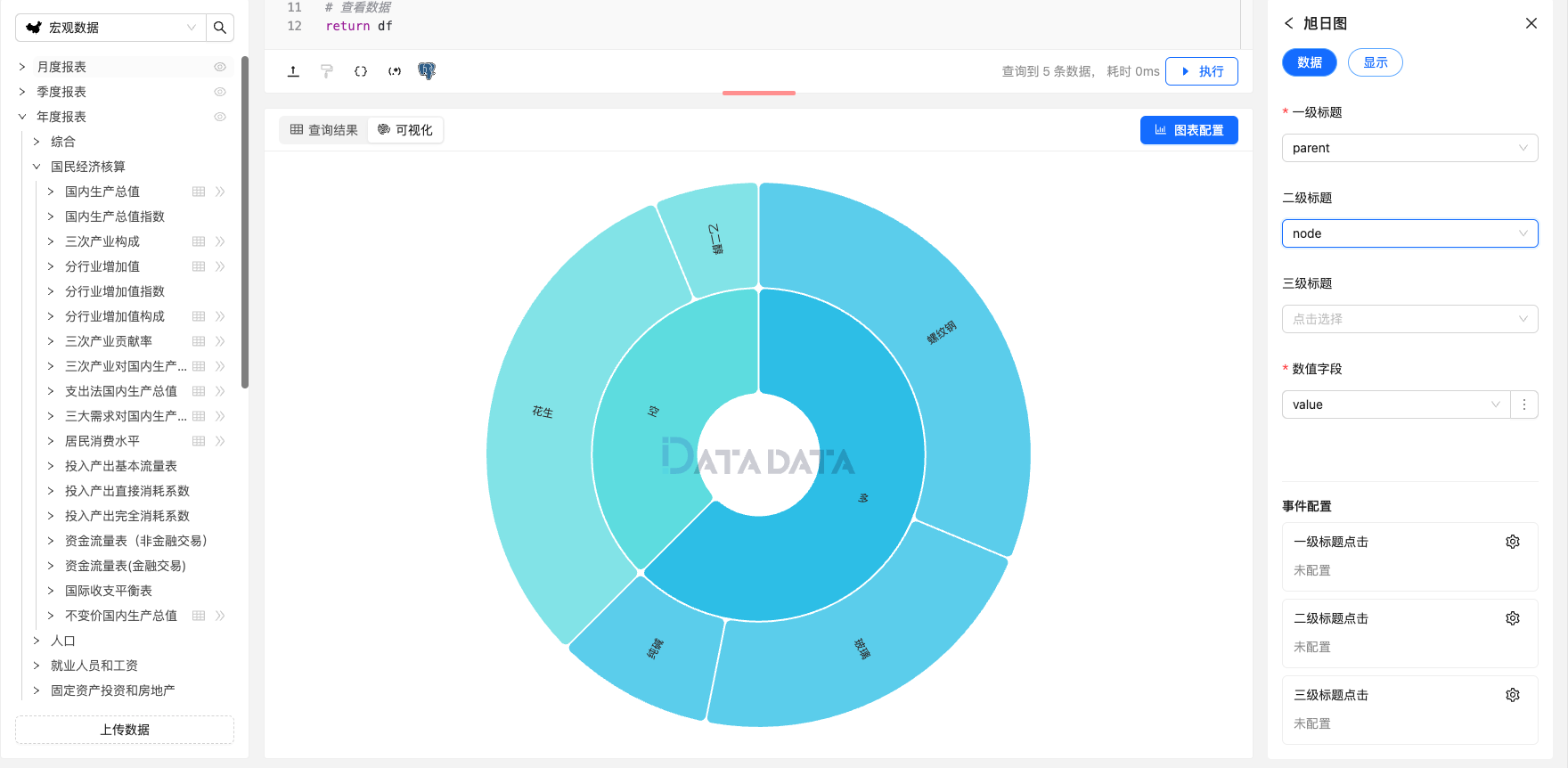Toggle eye visibility for 月度报表
1568x768 pixels.
click(x=220, y=67)
